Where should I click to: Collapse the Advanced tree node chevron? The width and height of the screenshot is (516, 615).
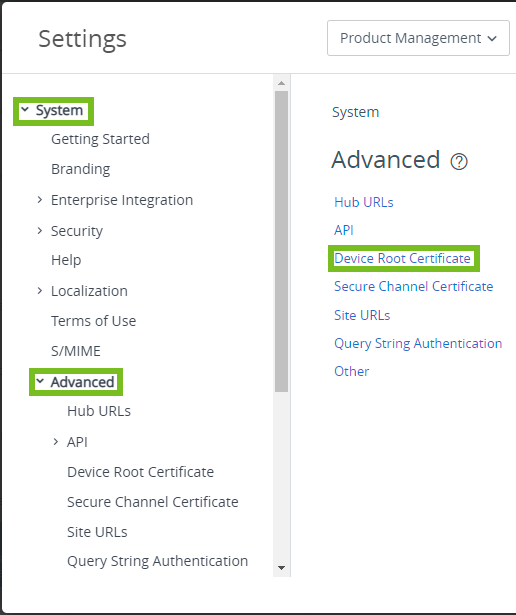40,381
